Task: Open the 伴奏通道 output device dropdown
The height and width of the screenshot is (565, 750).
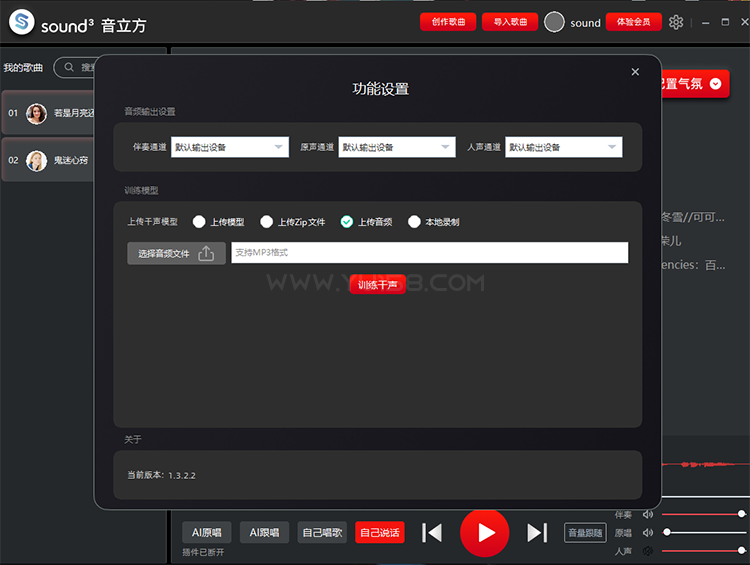Action: 230,147
